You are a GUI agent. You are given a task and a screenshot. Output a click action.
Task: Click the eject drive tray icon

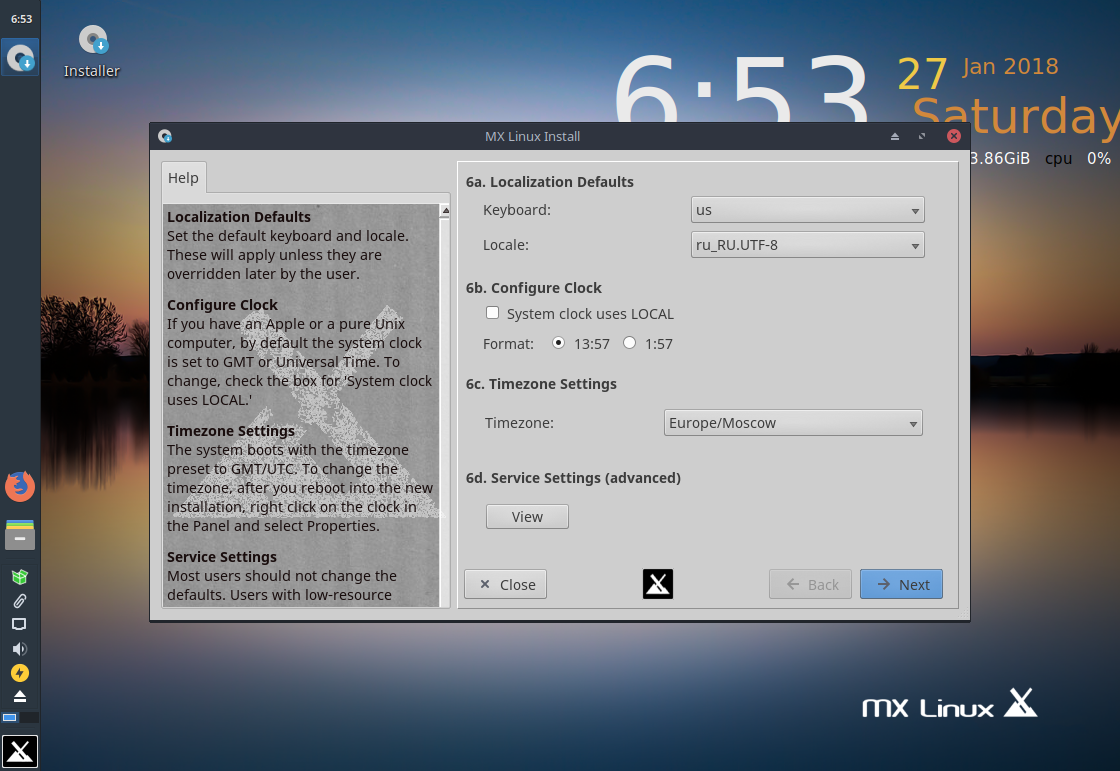point(20,696)
